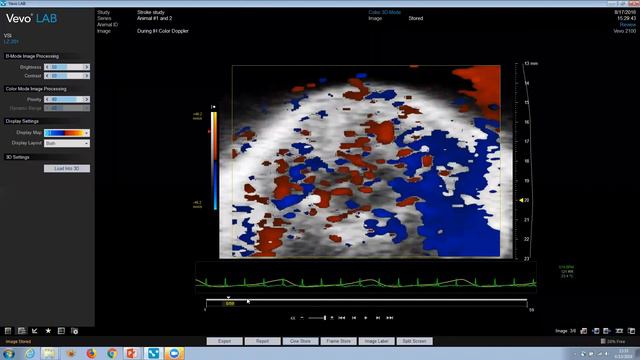Open PowerPoint from the taskbar
This screenshot has width=640, height=360.
click(132, 353)
